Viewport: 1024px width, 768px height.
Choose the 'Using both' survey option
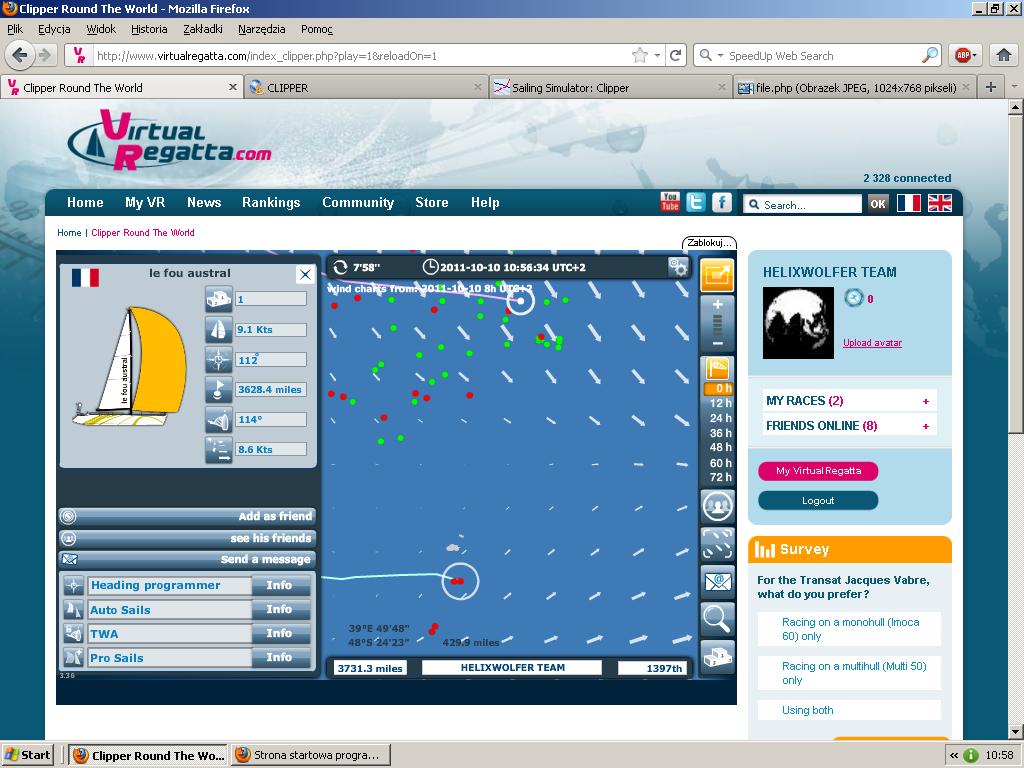(808, 710)
